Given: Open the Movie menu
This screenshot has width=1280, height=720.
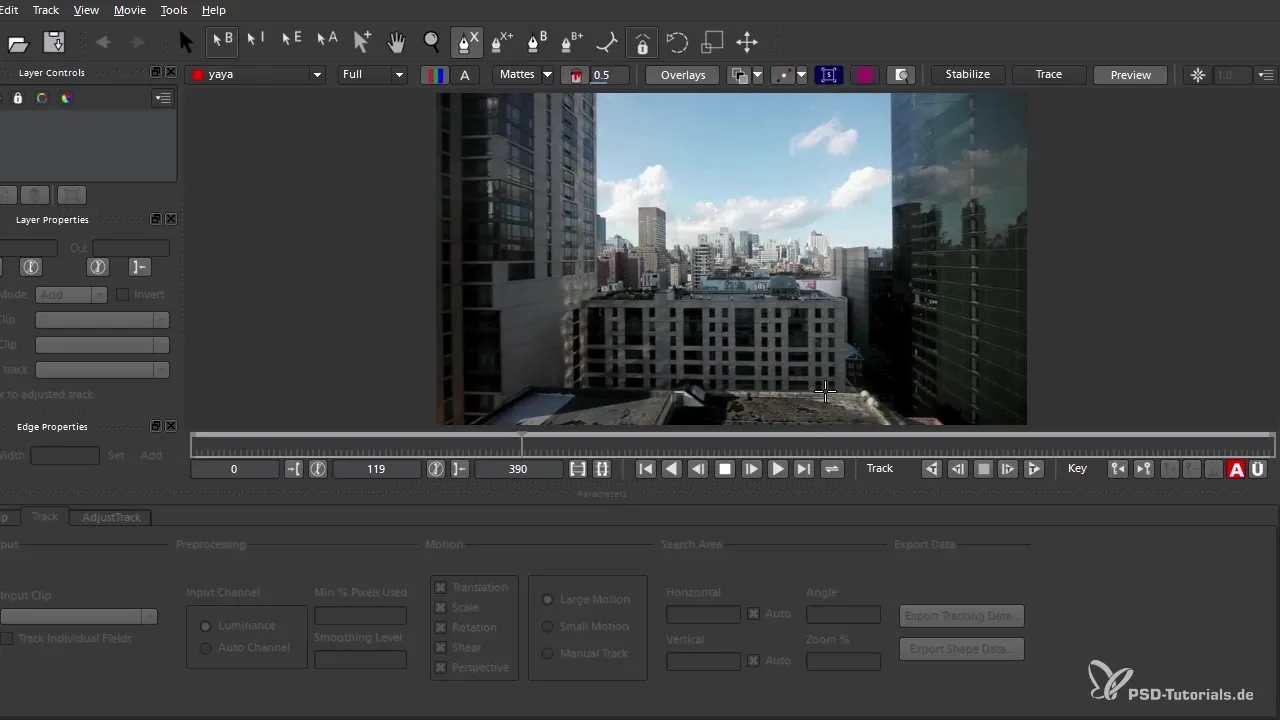Looking at the screenshot, I should [x=130, y=10].
